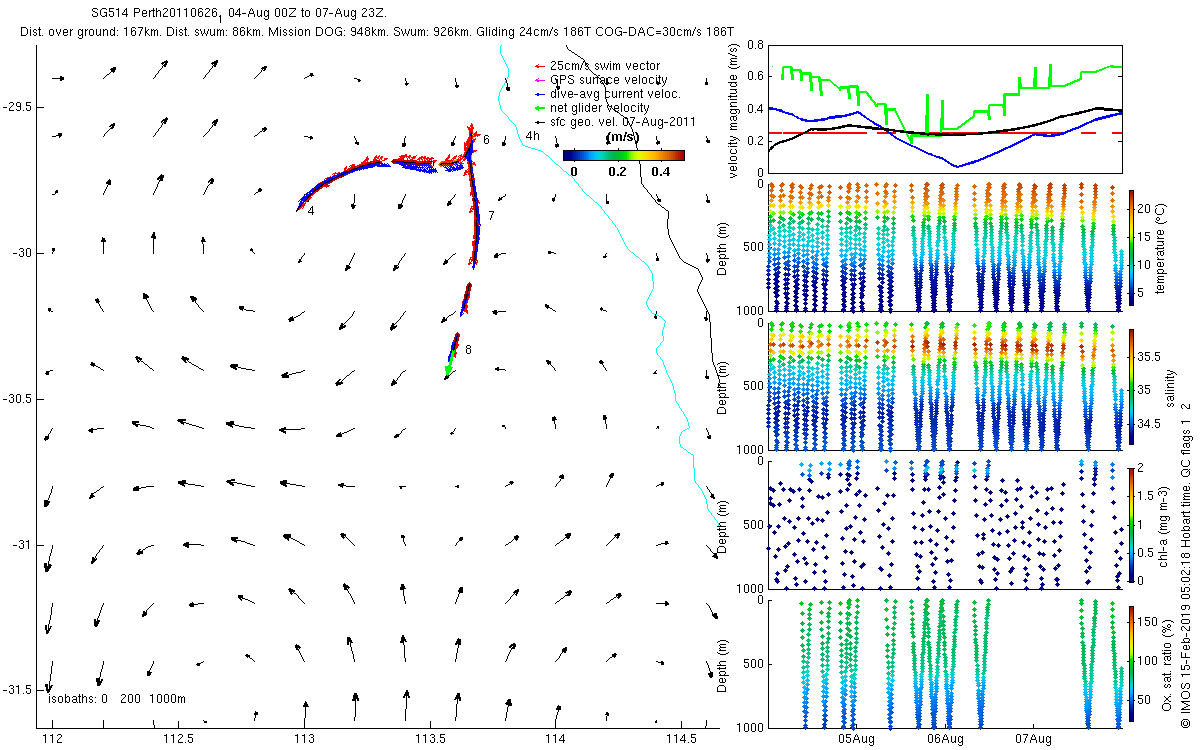Click the chl-a depth profile panel

(945, 524)
